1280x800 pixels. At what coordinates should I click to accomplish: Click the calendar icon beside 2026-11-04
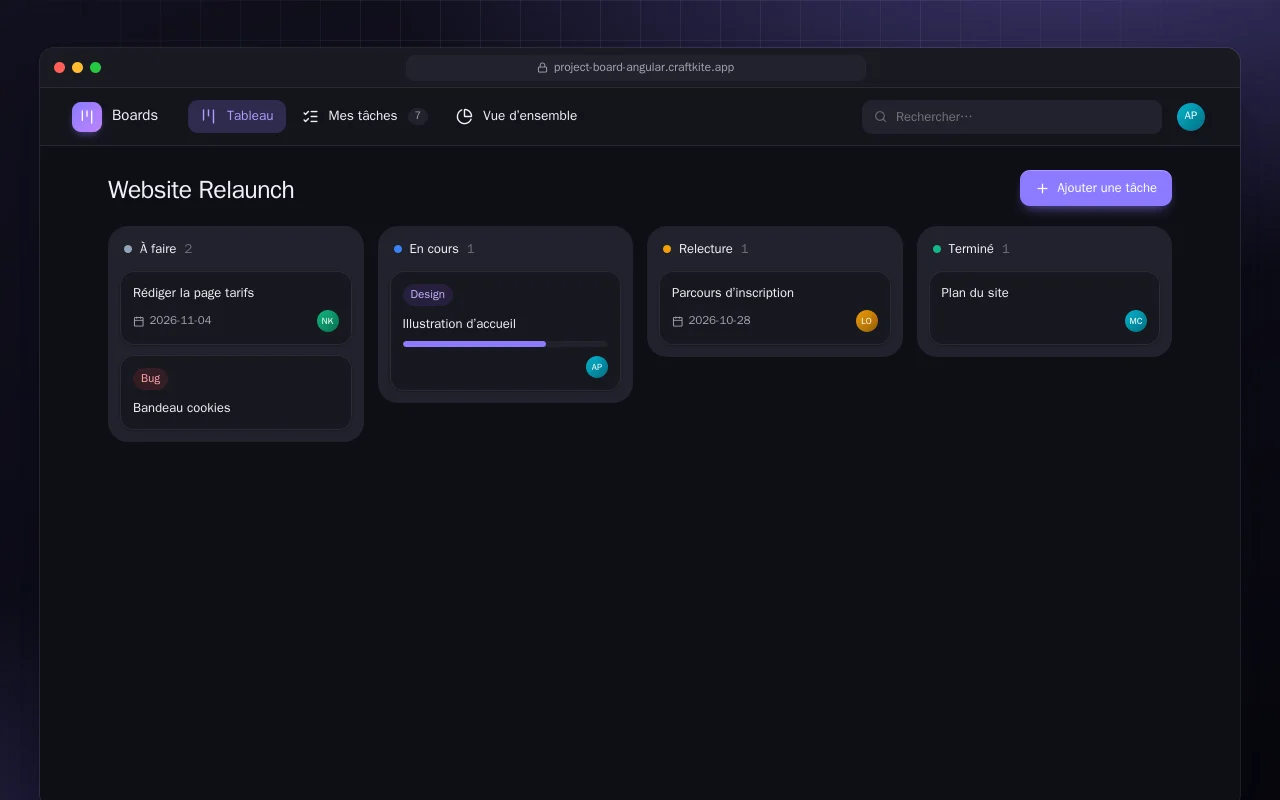[x=139, y=321]
